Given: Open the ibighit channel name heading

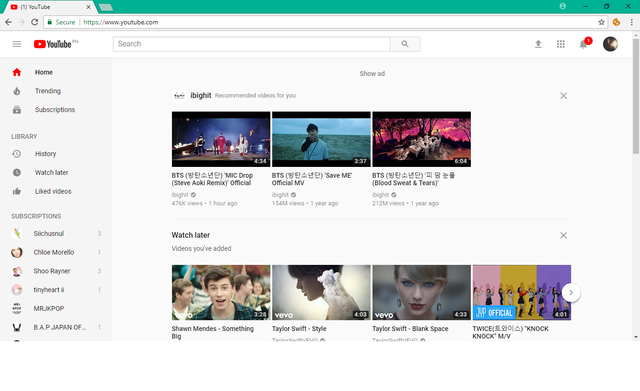Looking at the screenshot, I should click(201, 96).
